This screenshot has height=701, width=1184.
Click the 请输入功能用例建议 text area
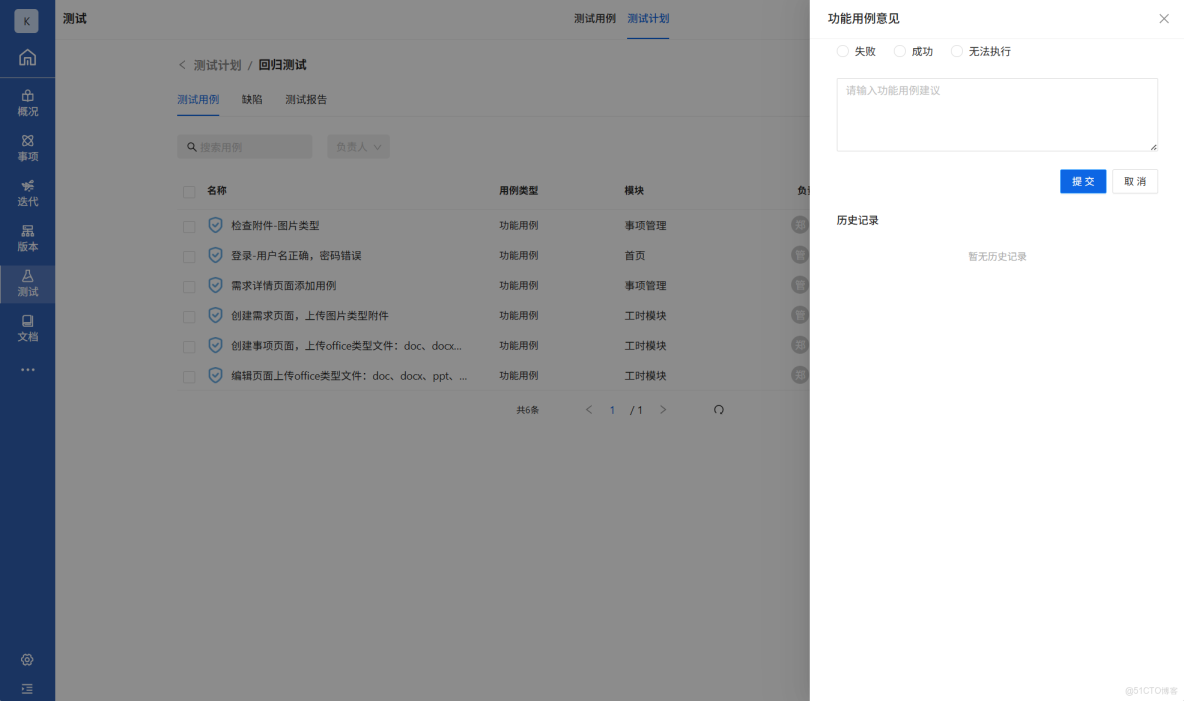pyautogui.click(x=997, y=114)
